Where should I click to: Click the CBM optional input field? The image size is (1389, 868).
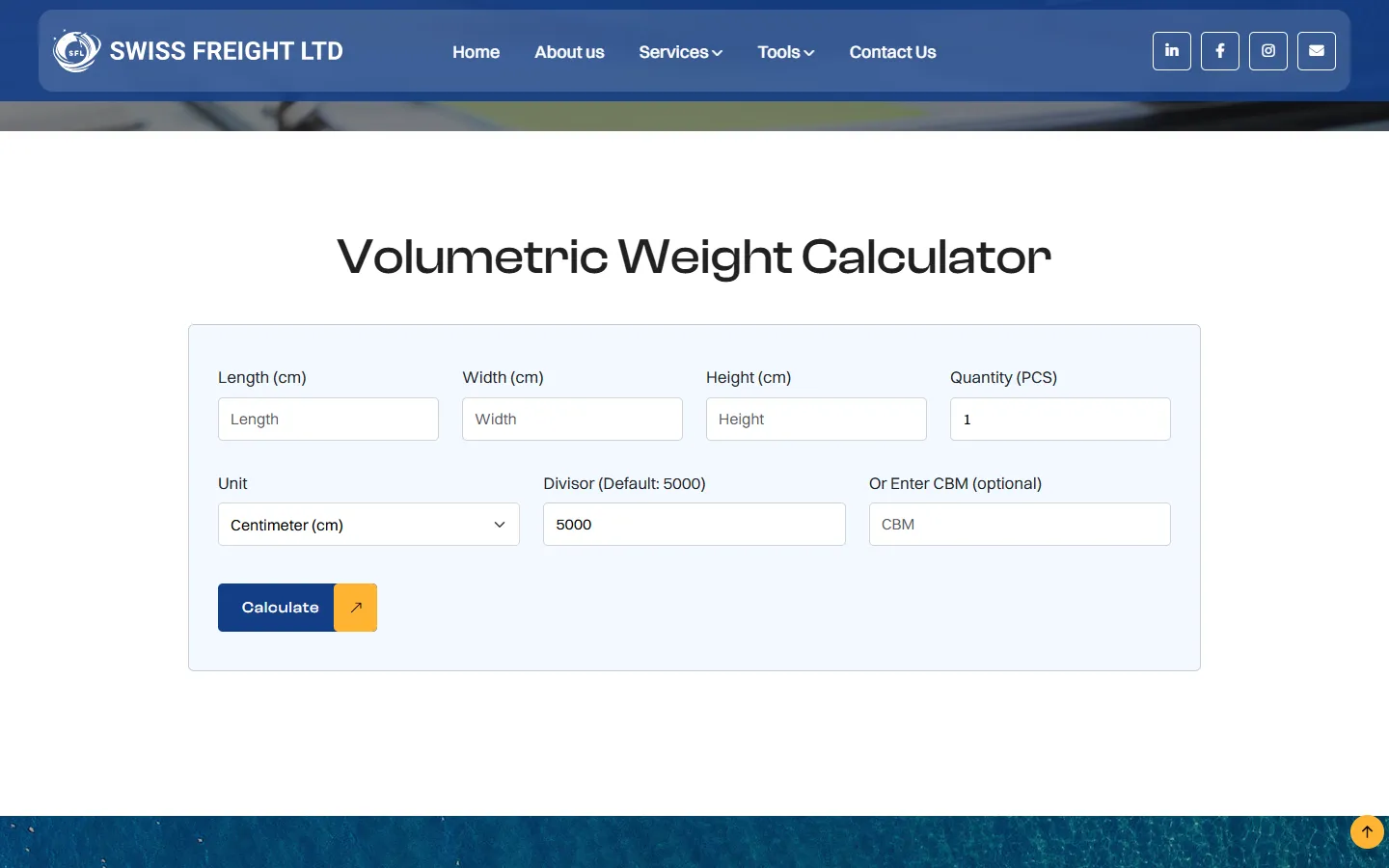click(x=1020, y=525)
